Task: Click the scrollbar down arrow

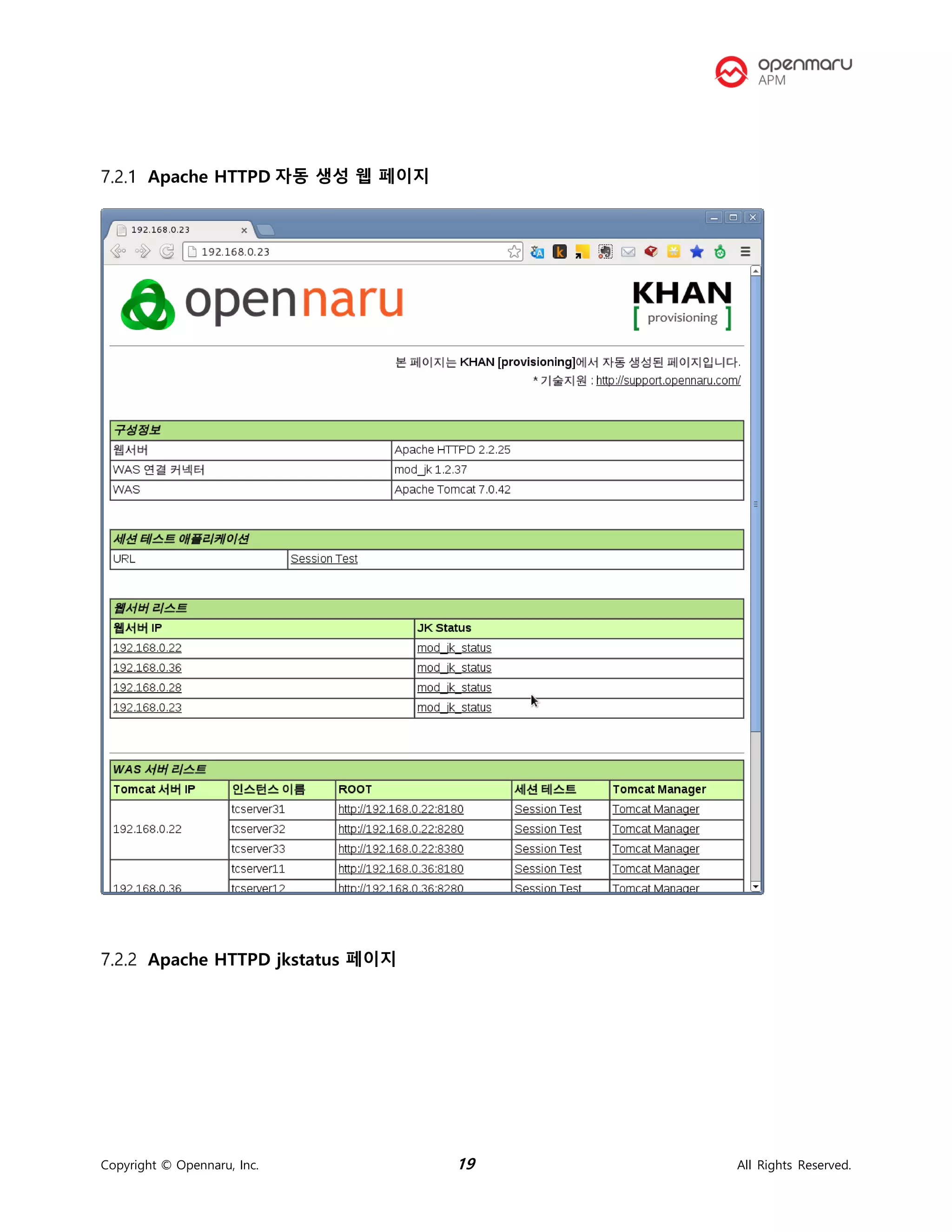Action: click(756, 887)
